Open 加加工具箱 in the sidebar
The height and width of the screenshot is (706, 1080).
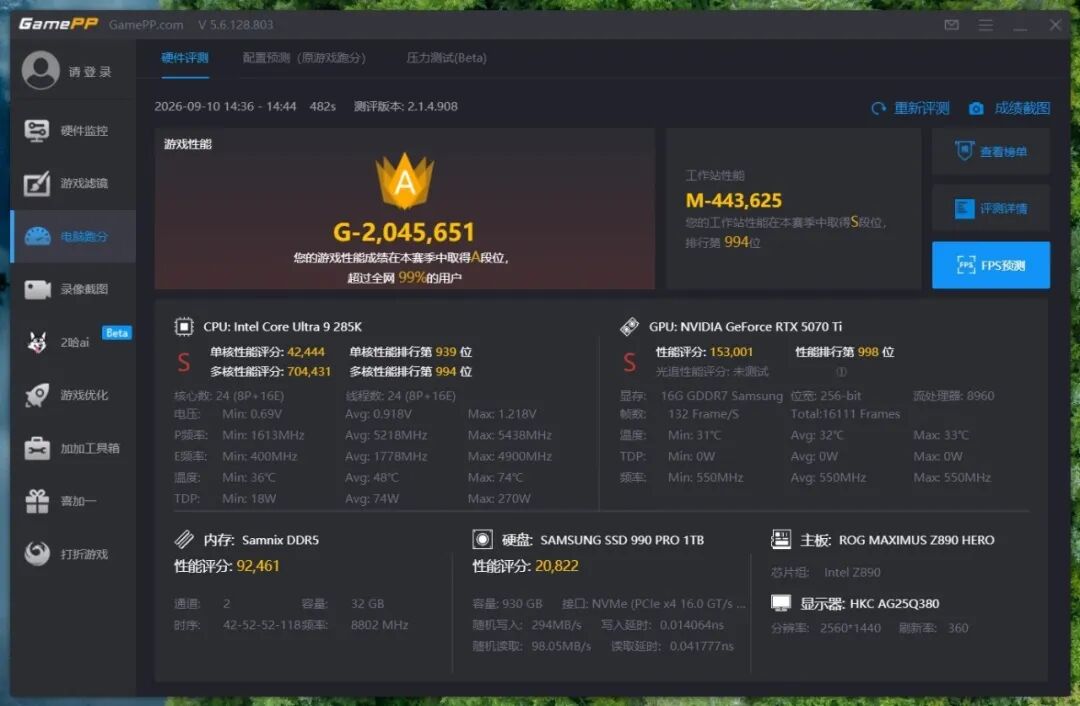pos(90,448)
